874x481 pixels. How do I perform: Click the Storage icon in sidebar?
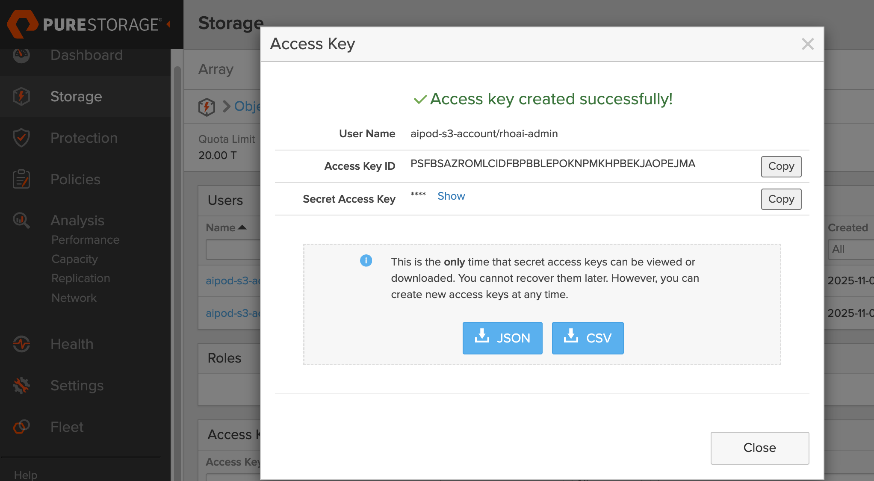(21, 97)
